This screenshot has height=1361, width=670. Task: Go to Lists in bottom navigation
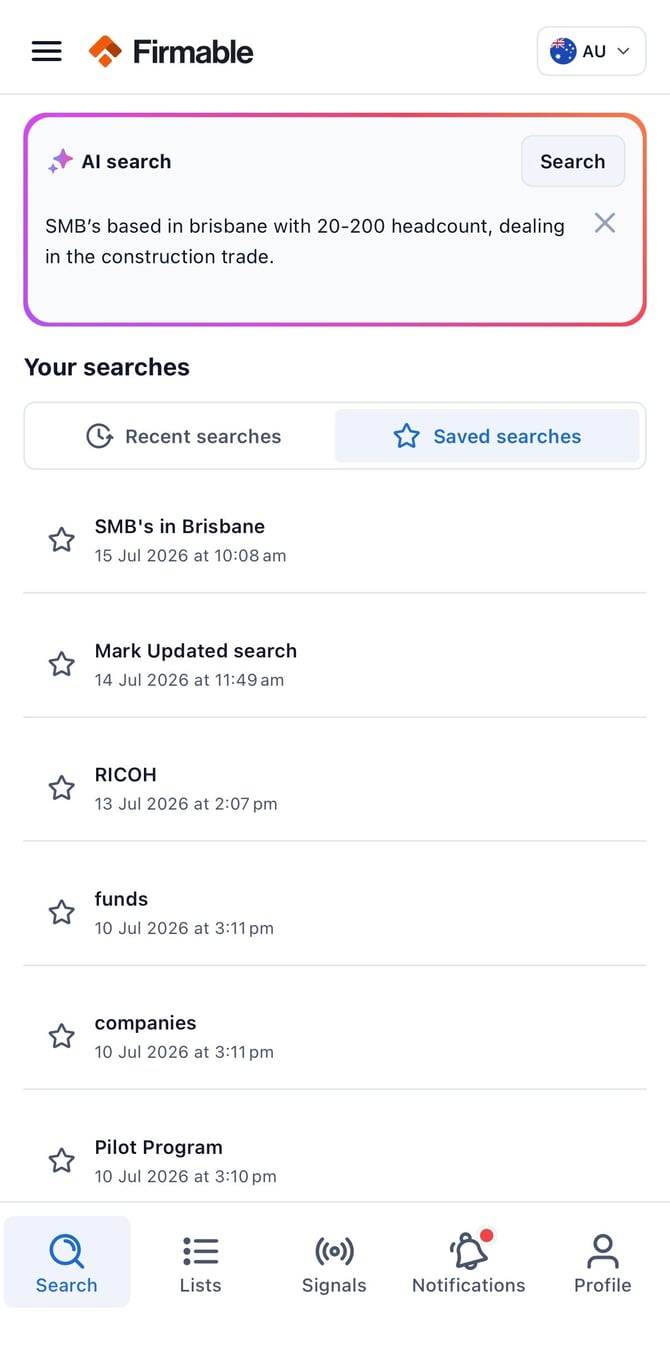tap(200, 1263)
